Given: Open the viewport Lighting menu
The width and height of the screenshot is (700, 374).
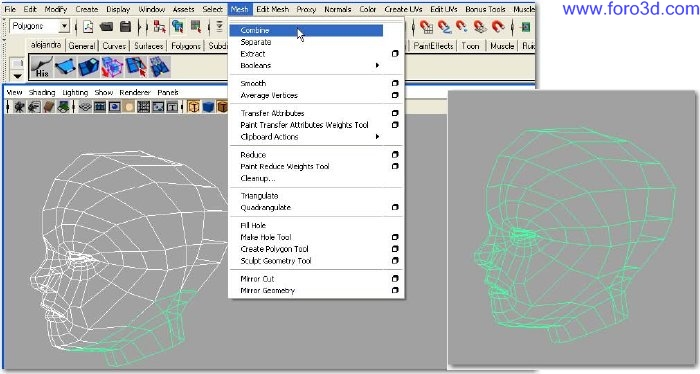Looking at the screenshot, I should 75,92.
